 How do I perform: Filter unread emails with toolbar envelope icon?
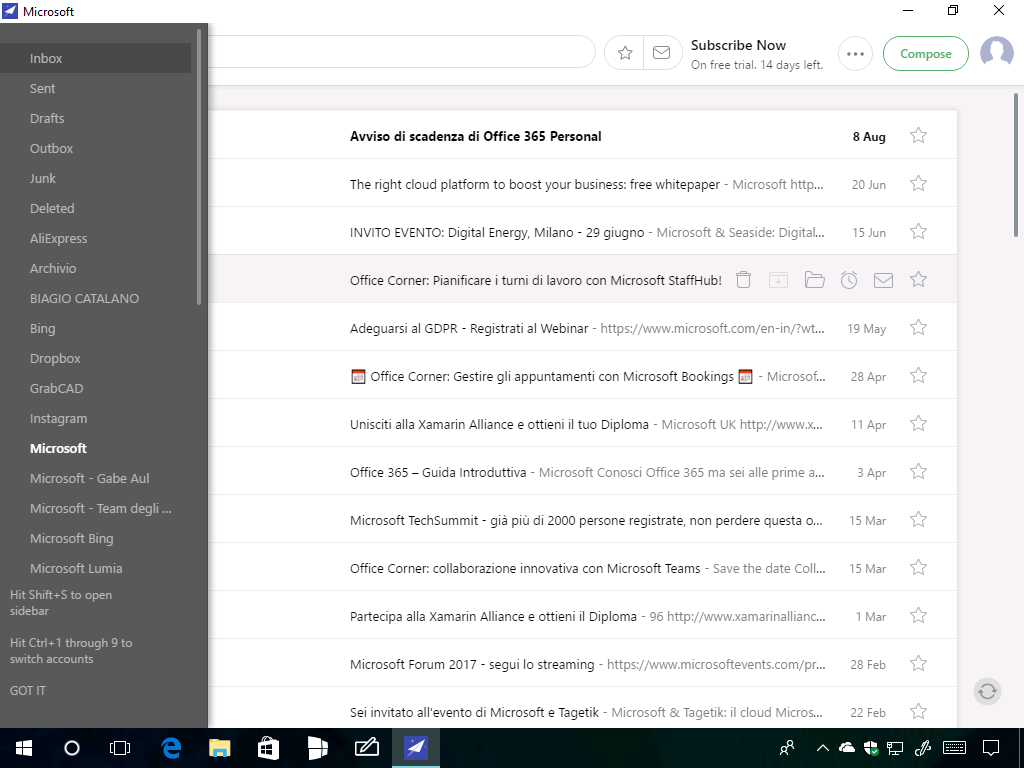coord(662,53)
